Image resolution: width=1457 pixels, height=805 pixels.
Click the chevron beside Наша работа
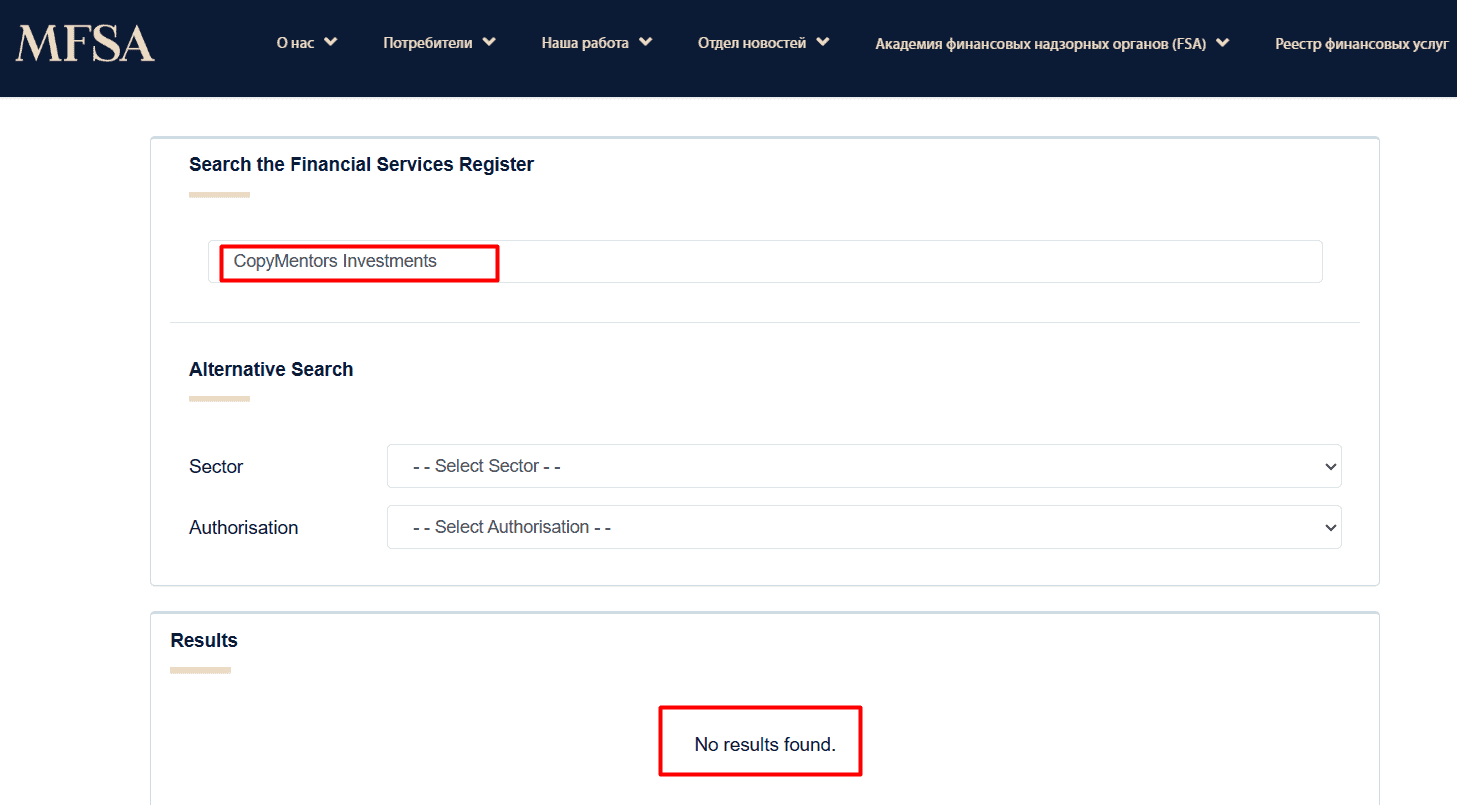[x=646, y=42]
